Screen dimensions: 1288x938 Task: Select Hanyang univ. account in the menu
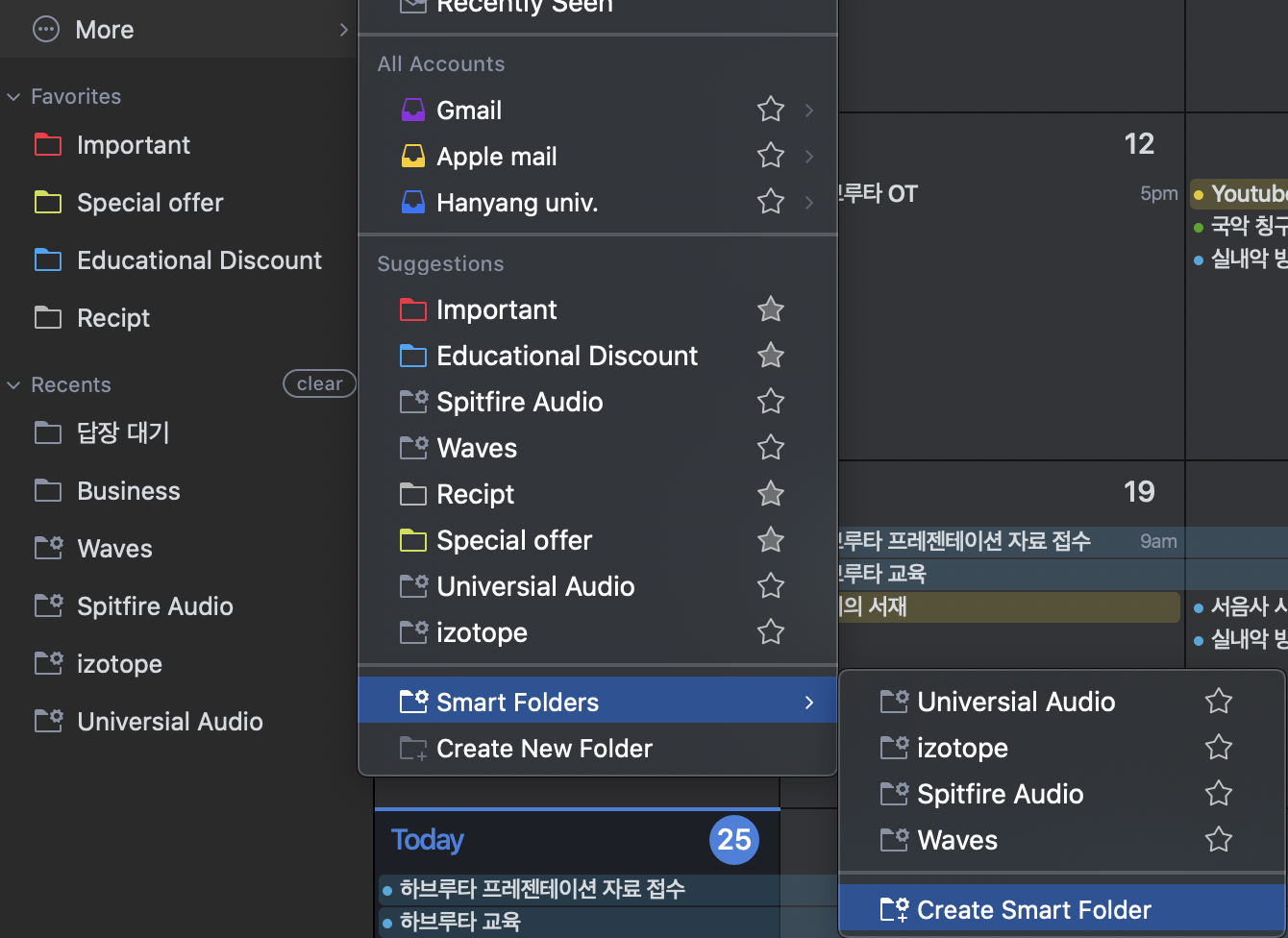coord(597,203)
